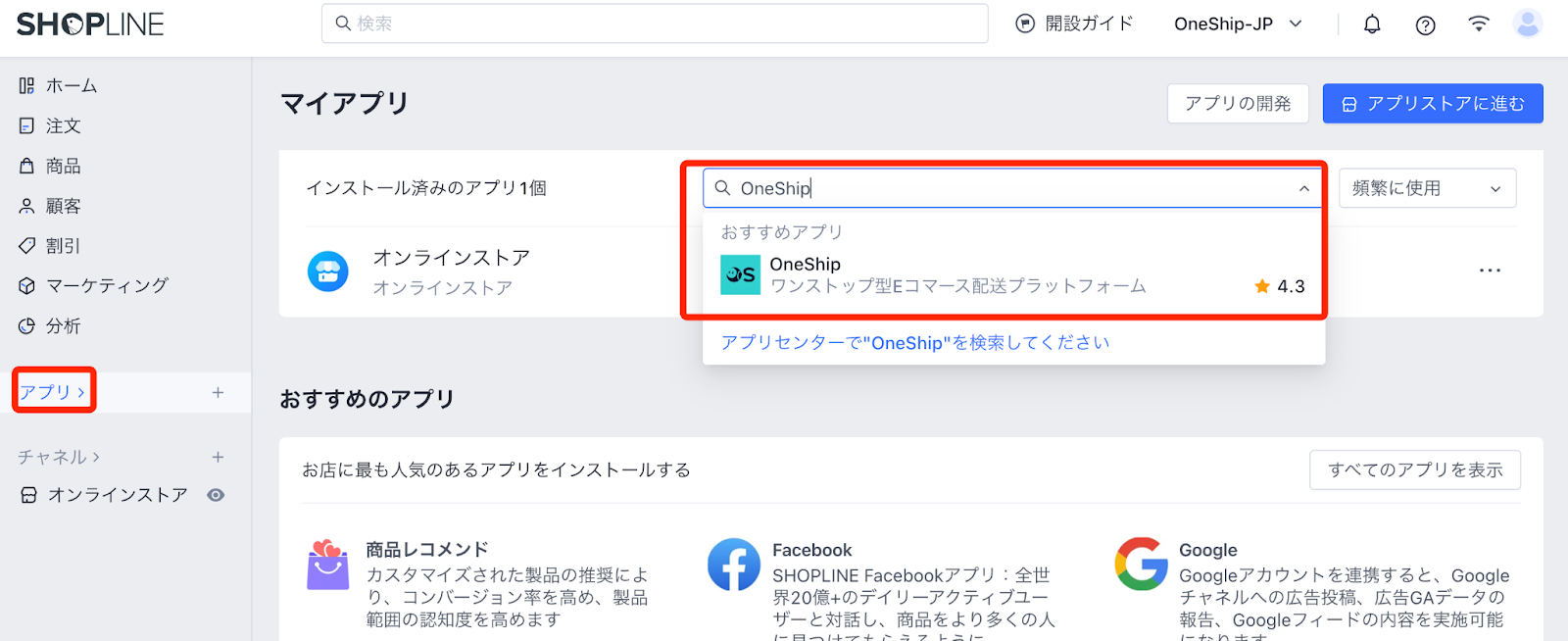The width and height of the screenshot is (1568, 641).
Task: Click the magnifier icon in the app search field
Action: [x=722, y=188]
